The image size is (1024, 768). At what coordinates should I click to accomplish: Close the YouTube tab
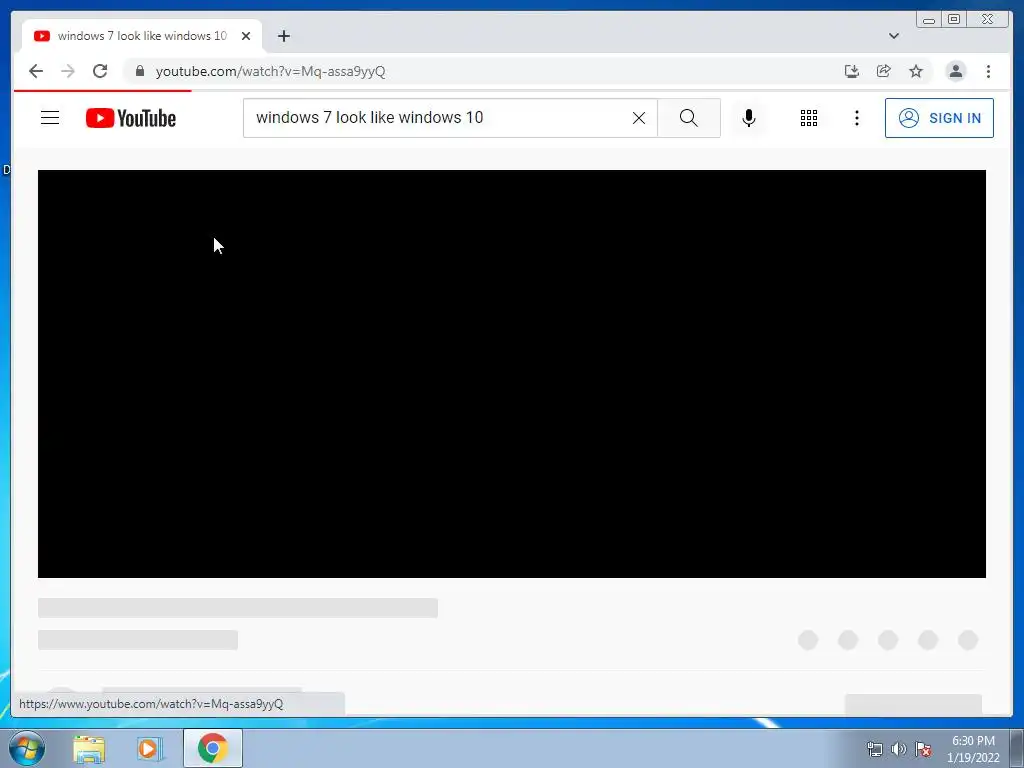[x=246, y=36]
